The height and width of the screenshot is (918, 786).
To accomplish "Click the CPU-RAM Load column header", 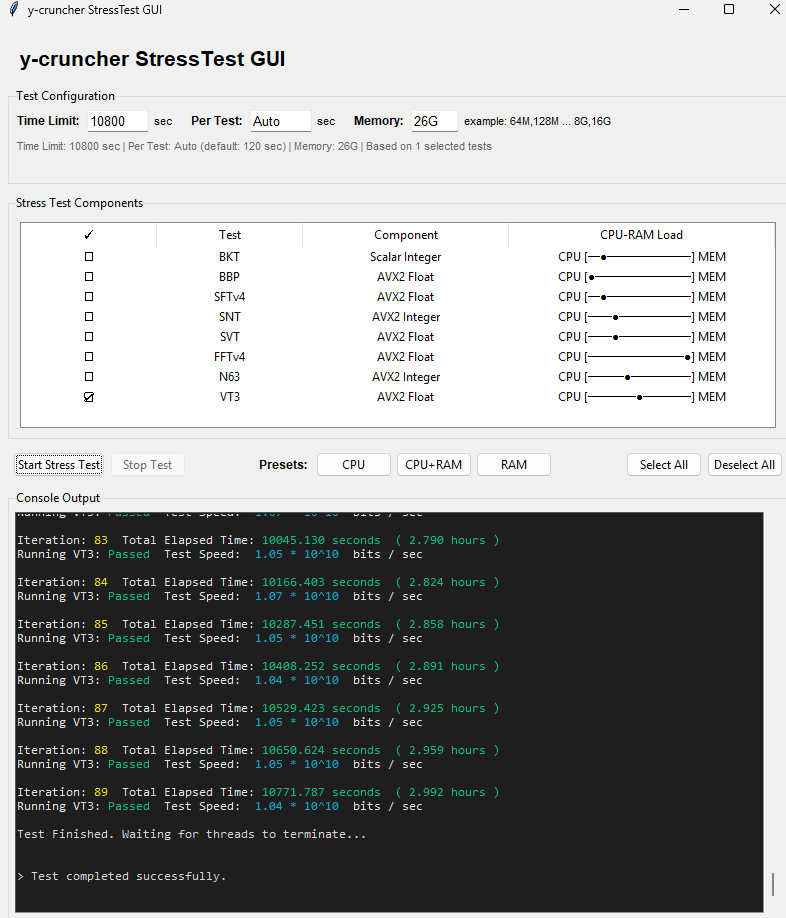I will 641,235.
